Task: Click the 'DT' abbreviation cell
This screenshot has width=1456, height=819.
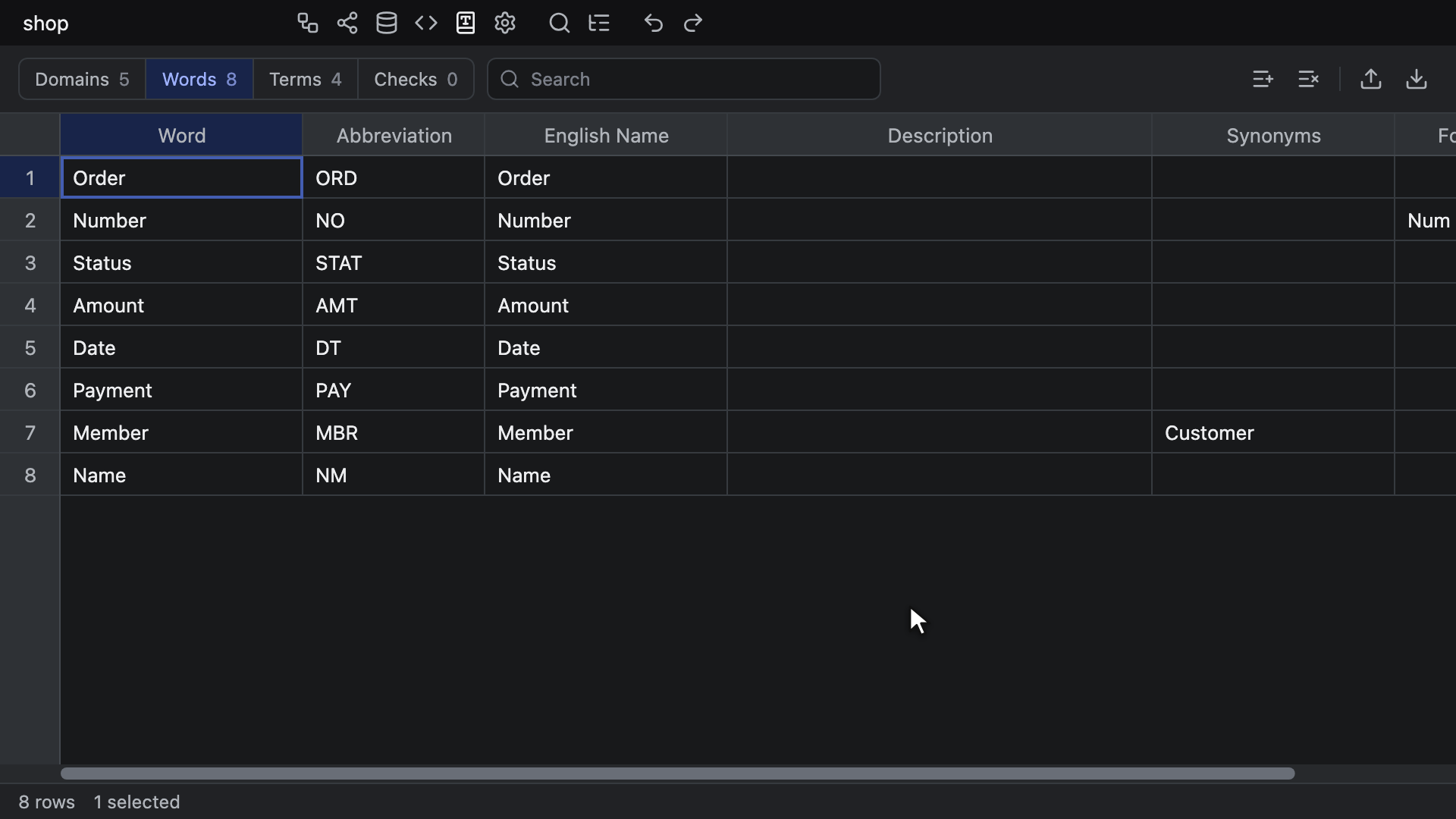Action: (x=394, y=347)
